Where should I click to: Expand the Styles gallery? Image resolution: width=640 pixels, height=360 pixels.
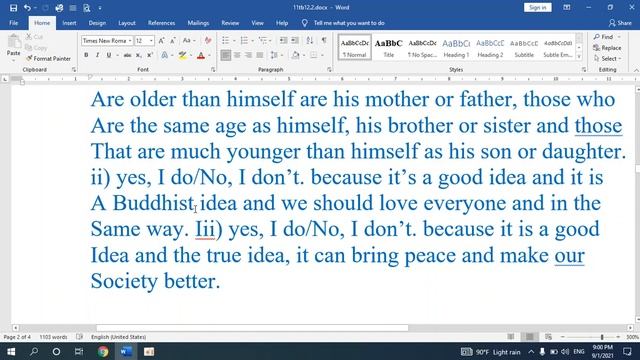click(579, 57)
